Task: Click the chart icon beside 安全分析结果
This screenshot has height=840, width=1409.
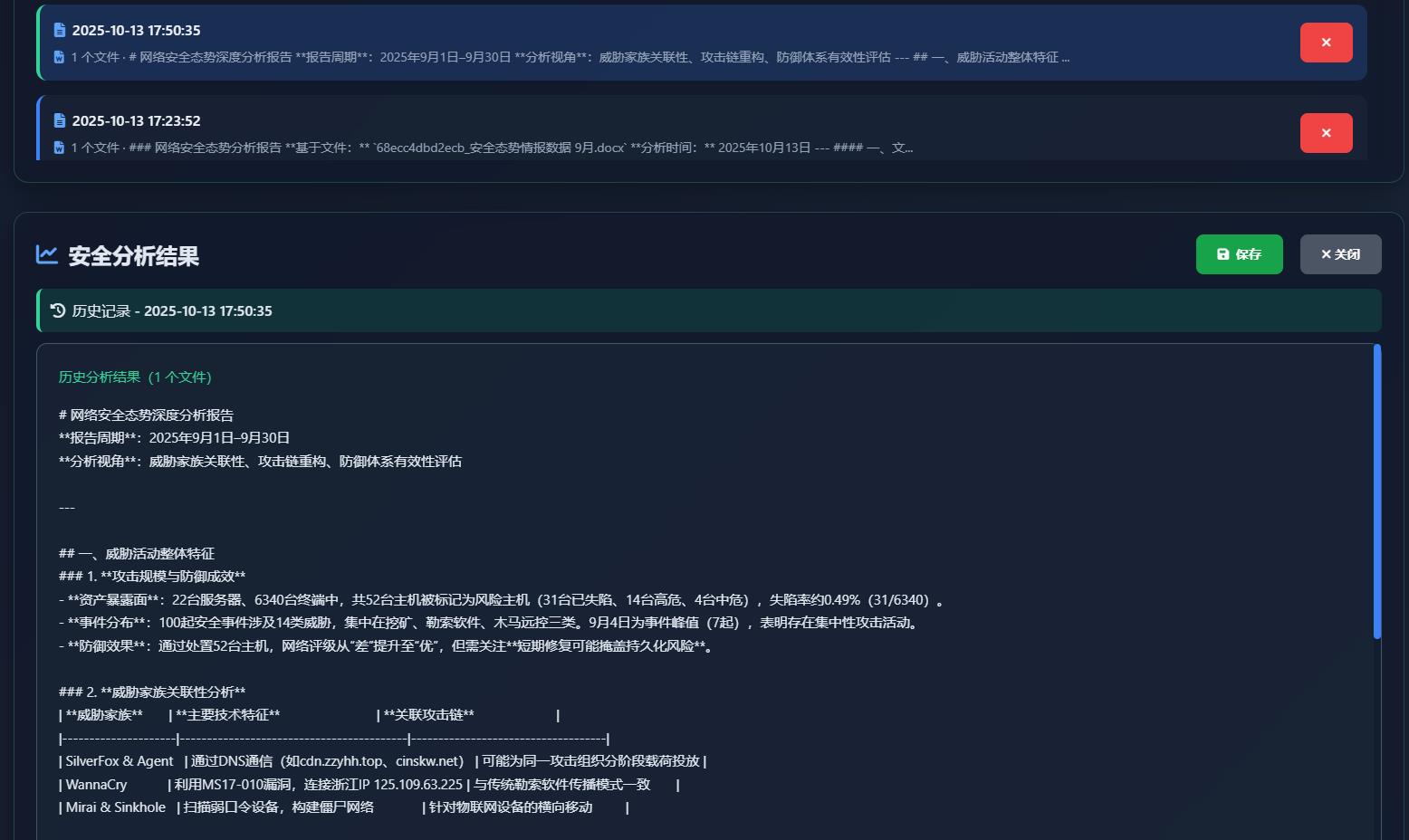Action: [47, 255]
